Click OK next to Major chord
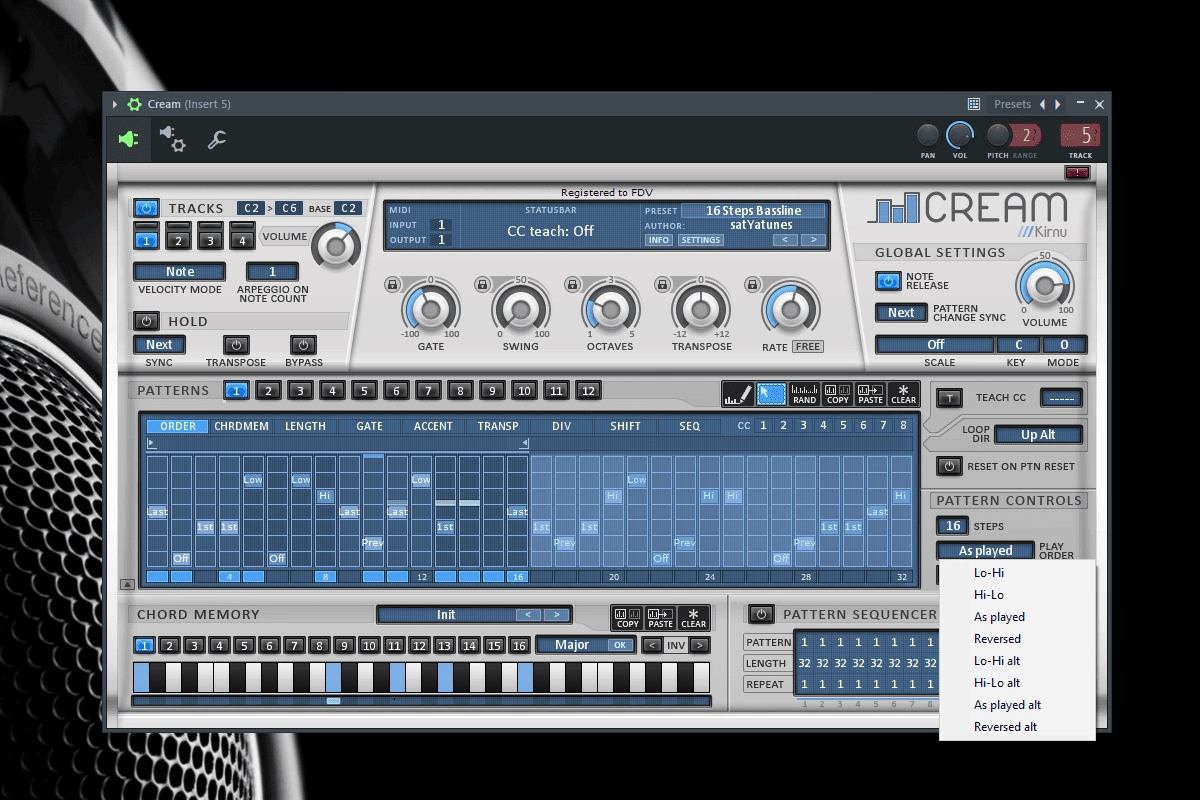1200x800 pixels. tap(620, 645)
